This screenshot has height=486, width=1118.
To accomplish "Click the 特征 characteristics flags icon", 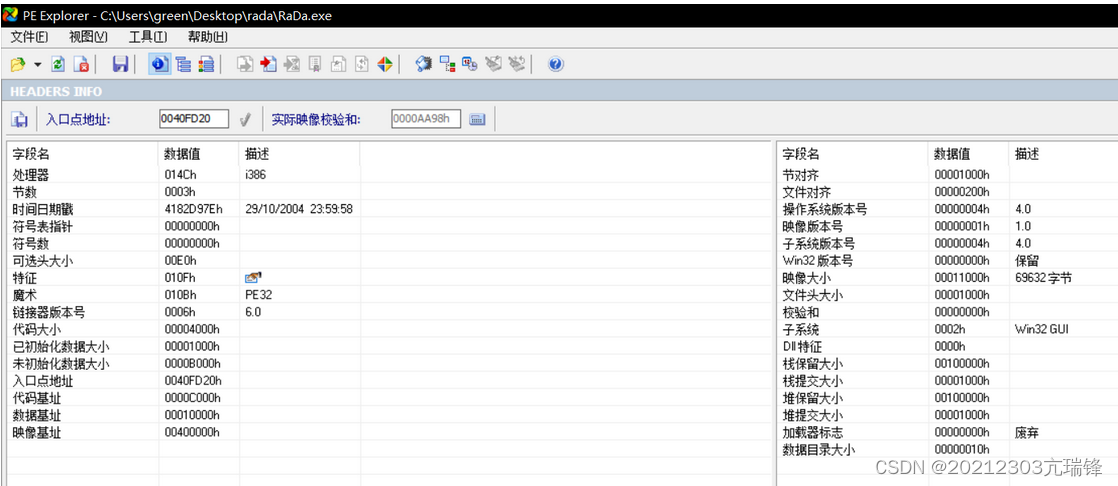I will (253, 278).
